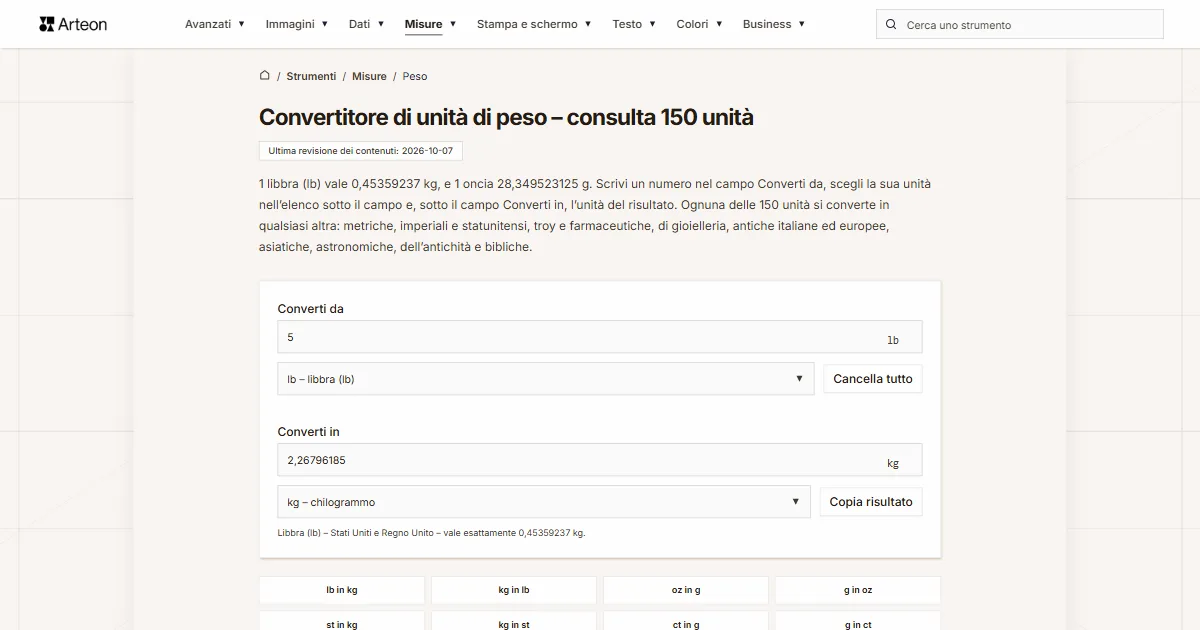This screenshot has width=1200, height=630.
Task: Select the kg in lb shortcut
Action: [514, 590]
